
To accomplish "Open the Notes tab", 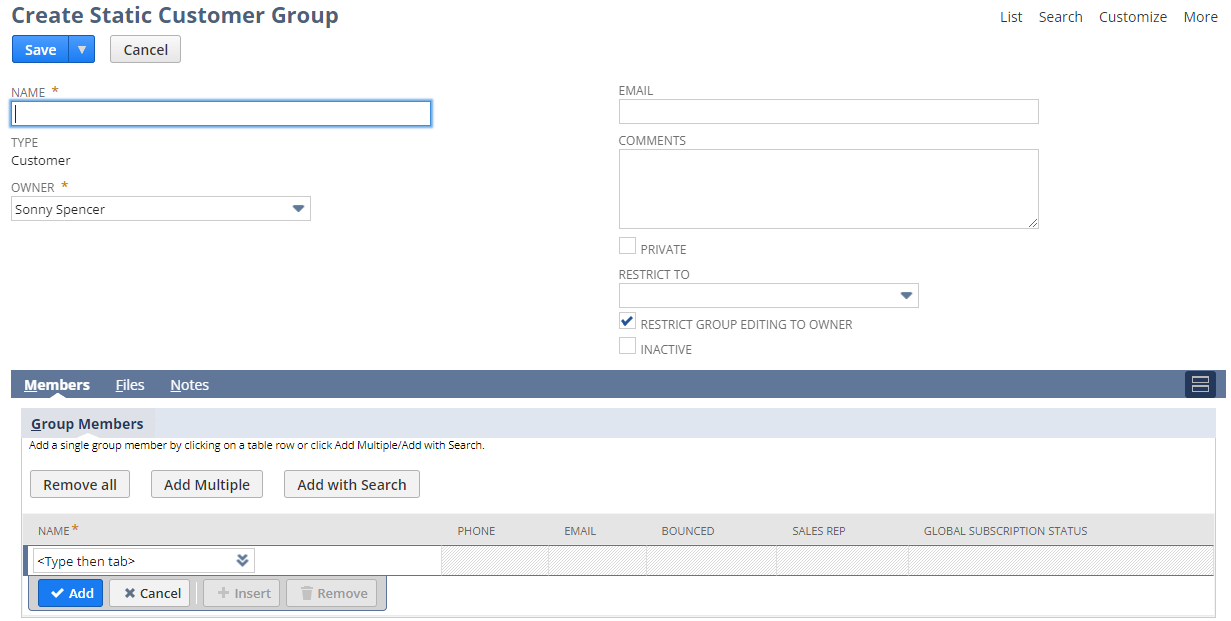I will [189, 384].
